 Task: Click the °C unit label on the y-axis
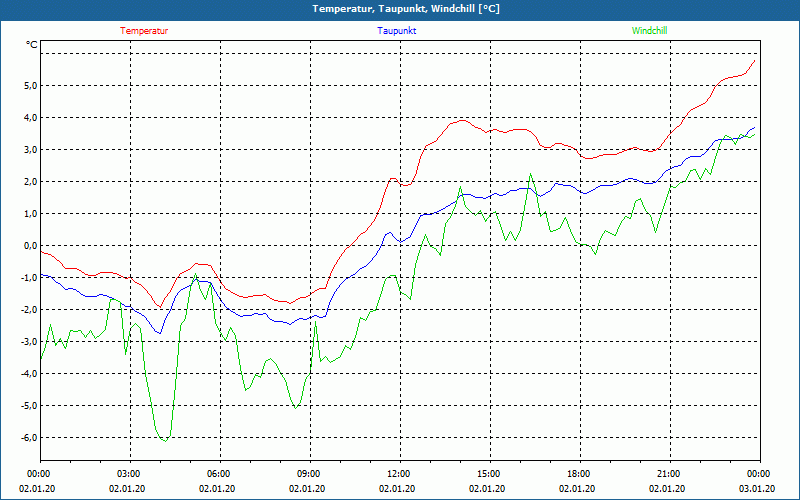click(x=32, y=45)
